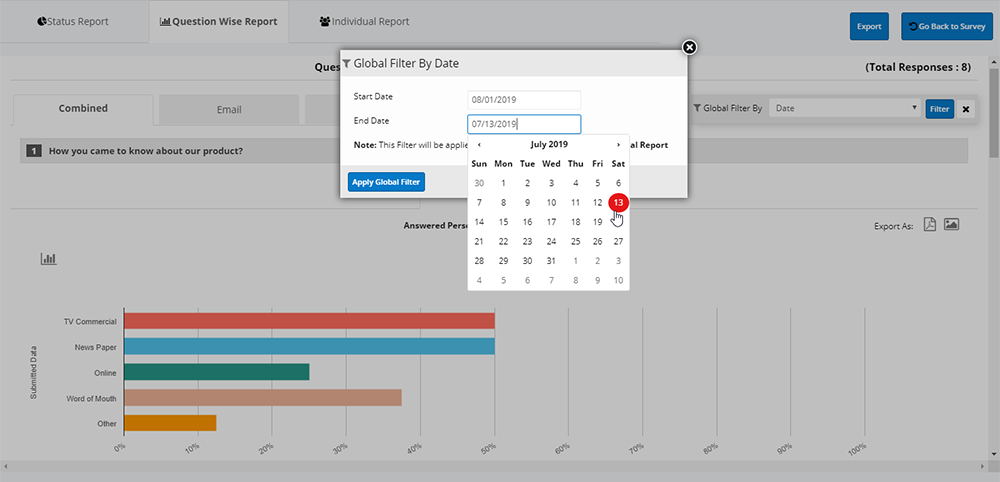Choose July 28 in the calendar
This screenshot has width=1000, height=482.
tap(479, 261)
